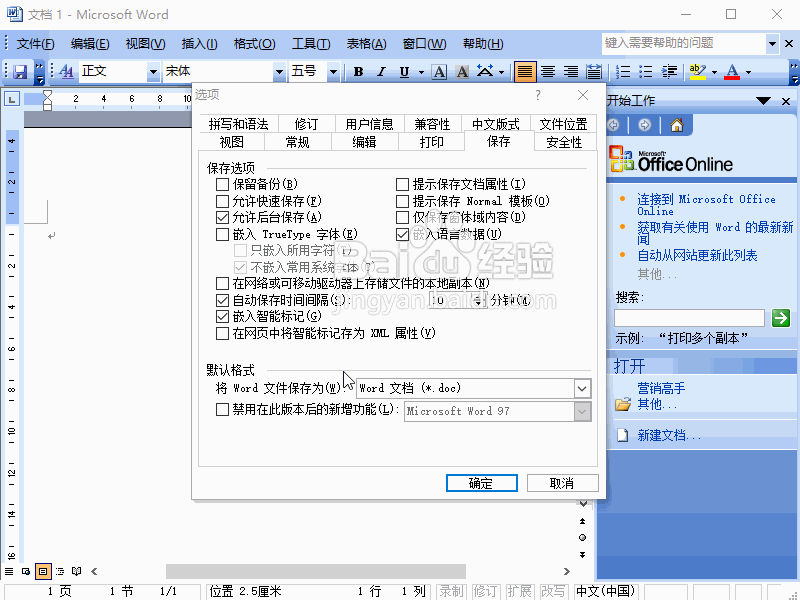Click 自动从网站更新此列表 link
The image size is (800, 600).
click(697, 255)
